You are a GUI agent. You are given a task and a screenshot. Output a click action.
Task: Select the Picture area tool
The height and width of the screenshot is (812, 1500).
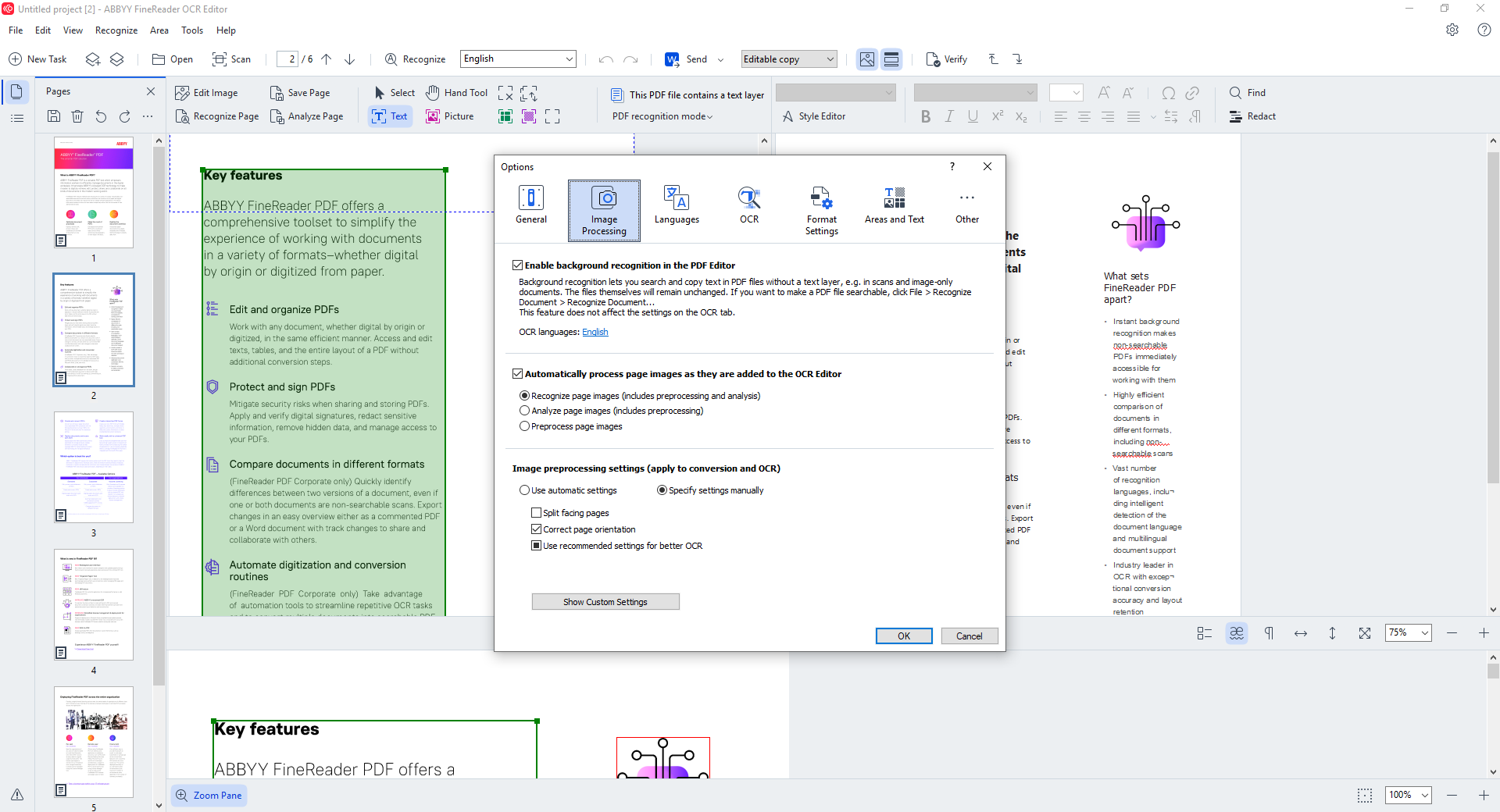click(450, 116)
